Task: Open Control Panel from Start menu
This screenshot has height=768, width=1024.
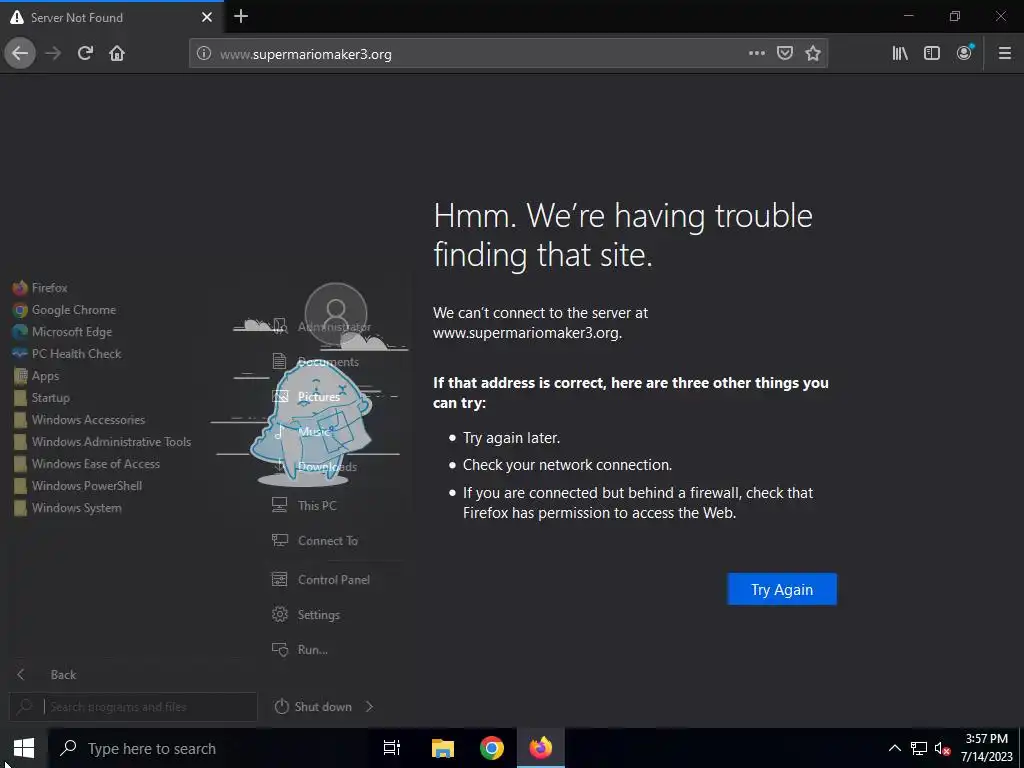Action: coord(321,579)
